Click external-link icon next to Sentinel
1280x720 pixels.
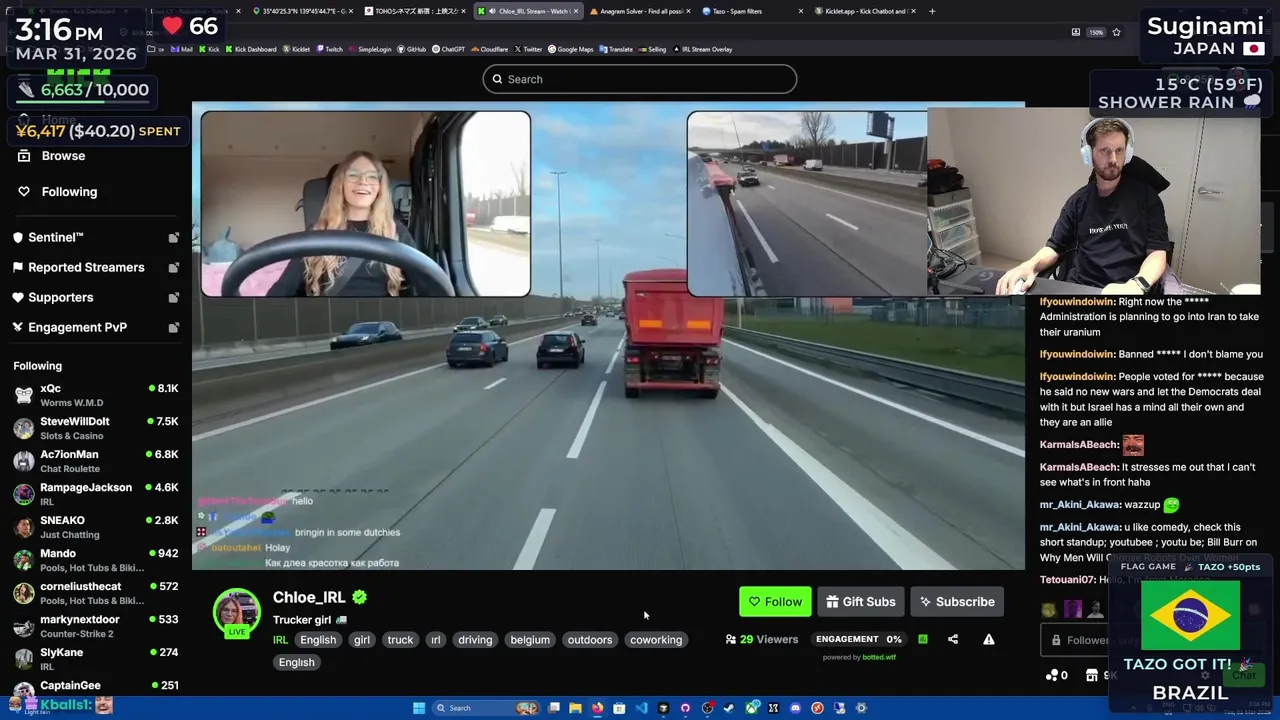tap(174, 238)
